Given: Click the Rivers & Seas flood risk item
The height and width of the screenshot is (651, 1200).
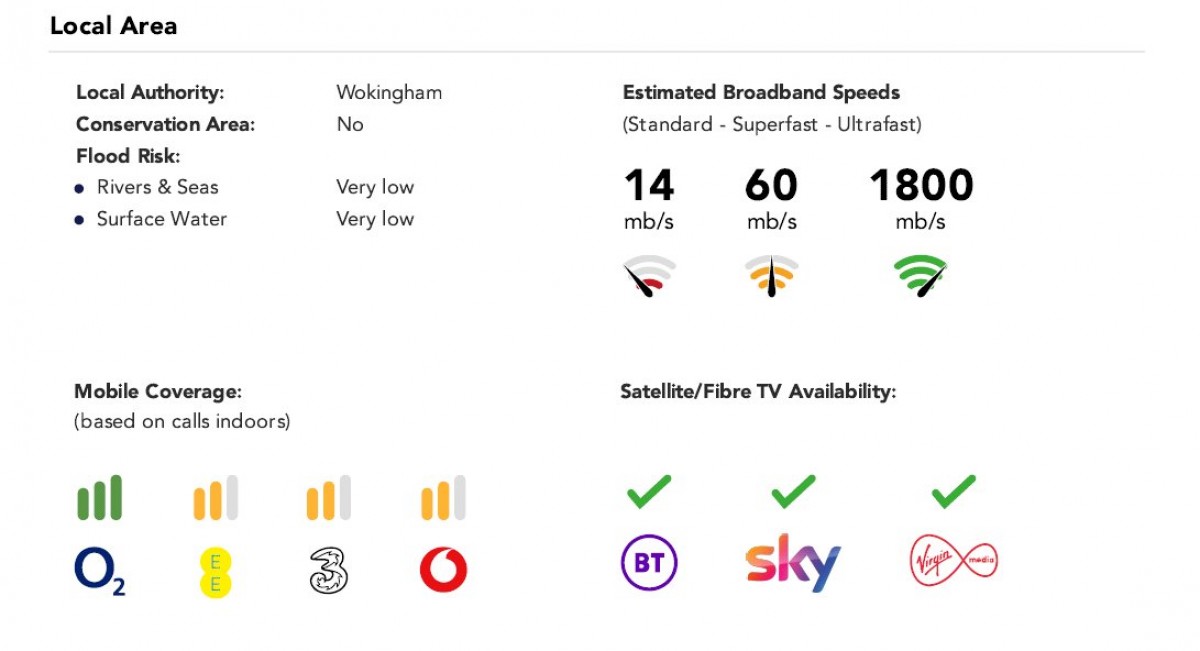Looking at the screenshot, I should (x=157, y=187).
